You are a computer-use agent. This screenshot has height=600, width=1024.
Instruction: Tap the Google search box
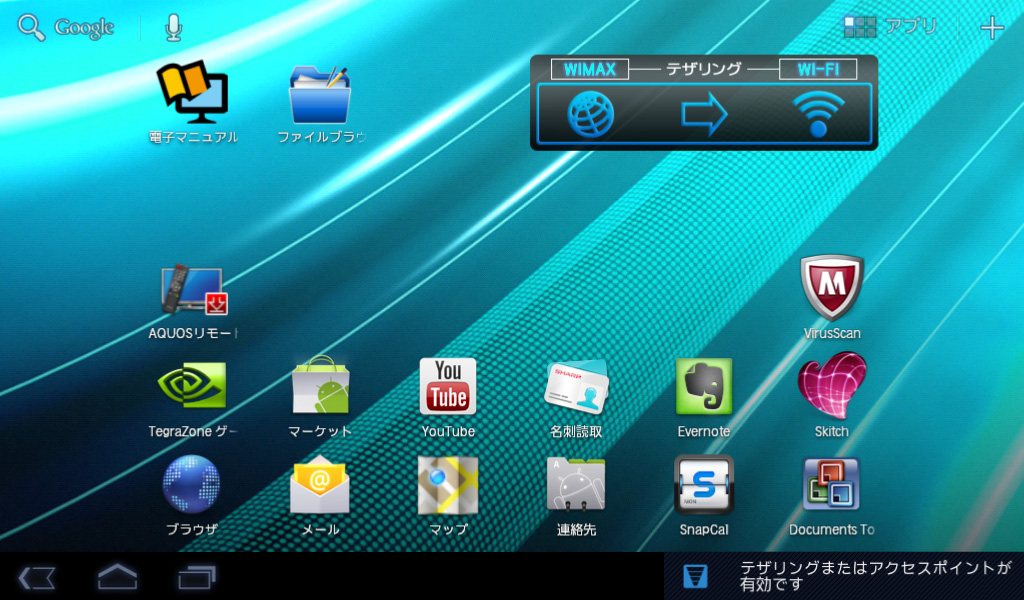67,27
